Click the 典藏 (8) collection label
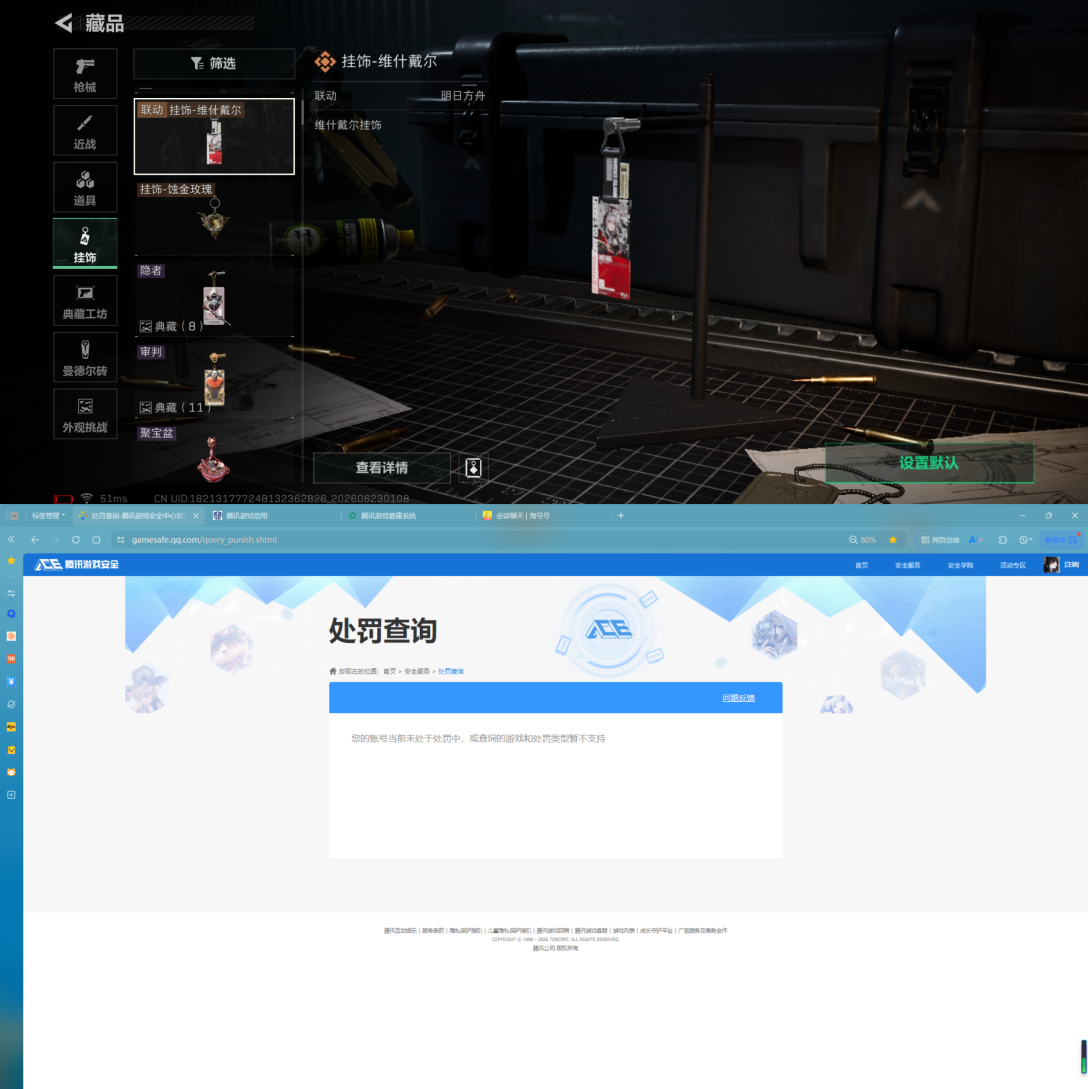1088x1089 pixels. [x=172, y=326]
